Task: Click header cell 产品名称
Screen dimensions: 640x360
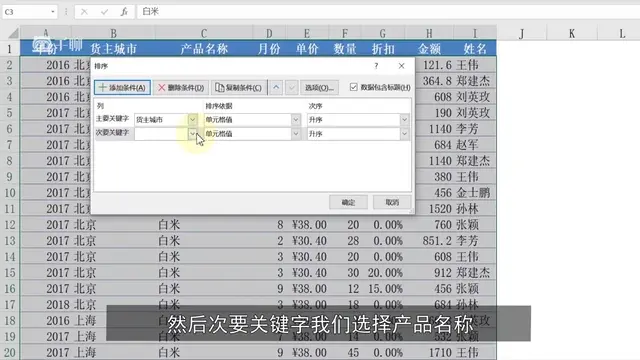Action: click(204, 49)
